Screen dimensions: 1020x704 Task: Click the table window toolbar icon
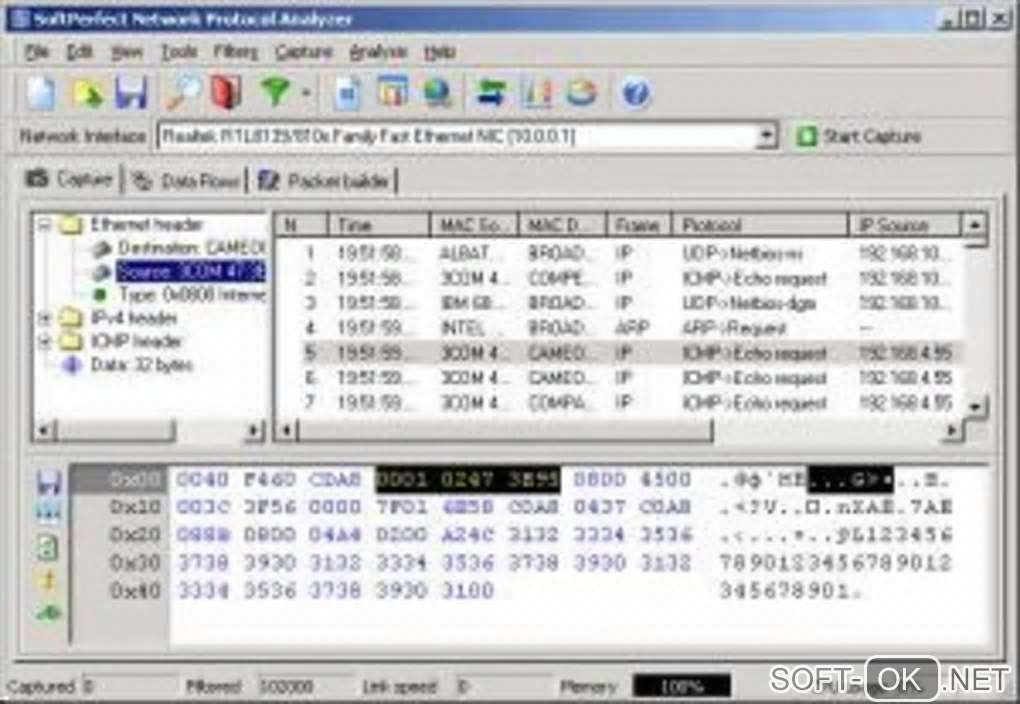click(393, 93)
